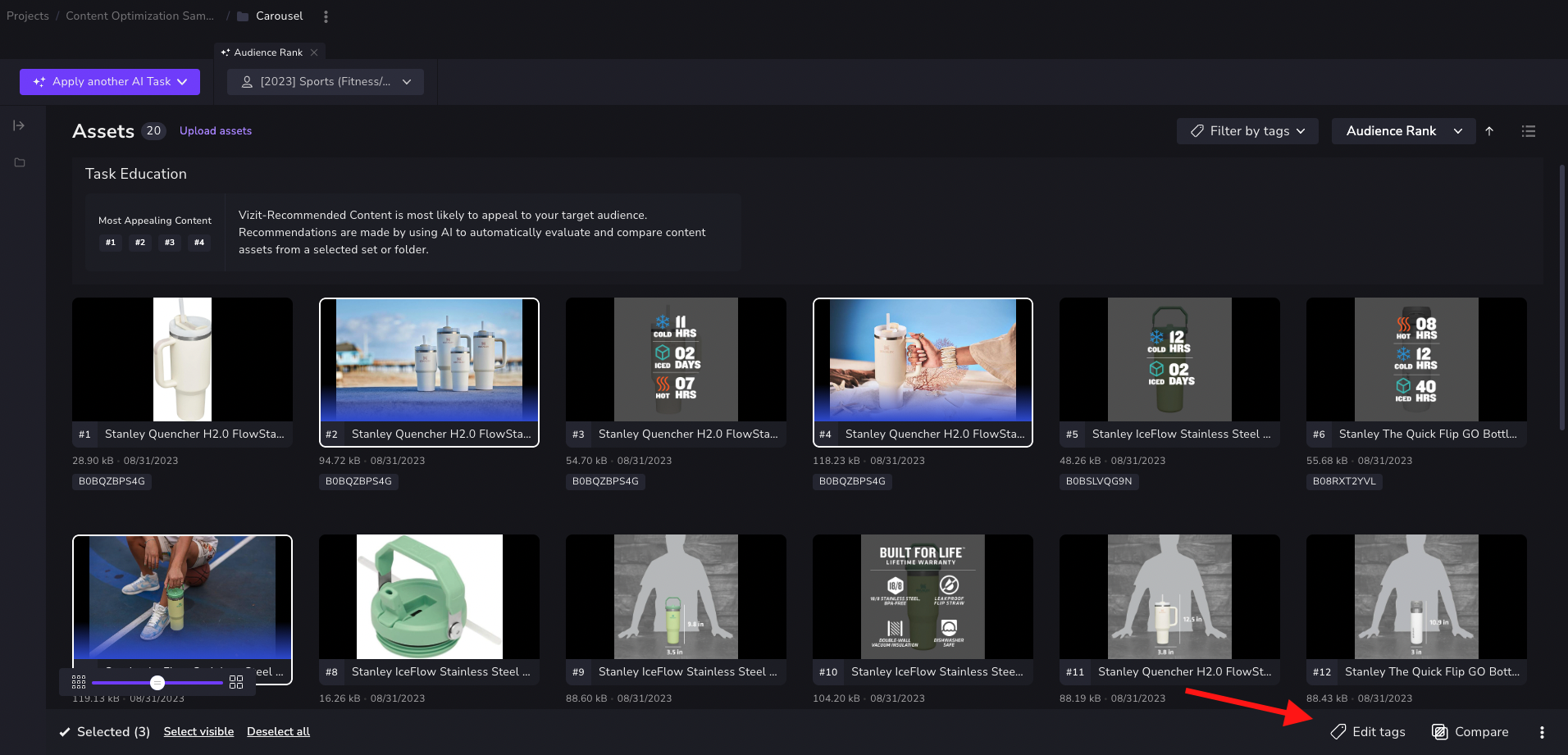Image resolution: width=1568 pixels, height=755 pixels.
Task: Click the asset count badge 20
Action: tap(153, 131)
